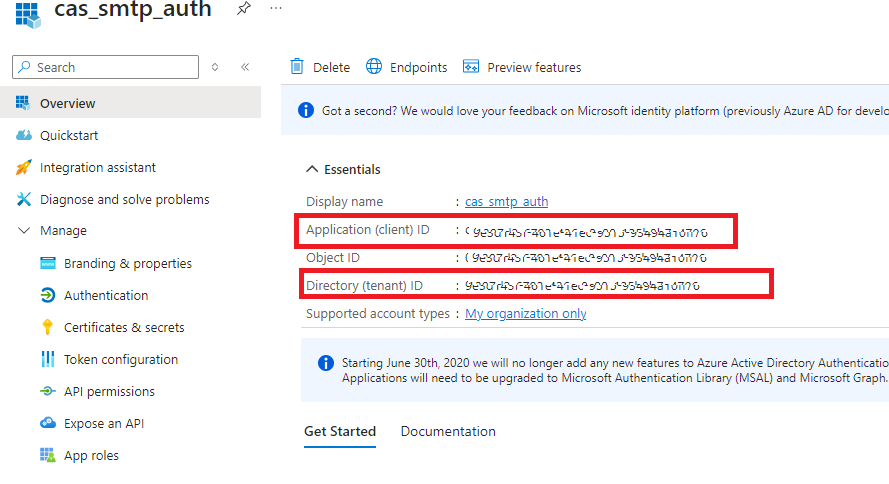Open Expose an API
The height and width of the screenshot is (484, 889).
point(104,423)
